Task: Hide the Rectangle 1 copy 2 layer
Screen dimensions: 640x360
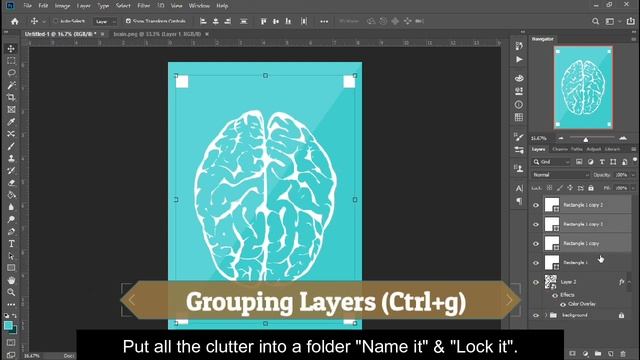Action: coord(536,205)
